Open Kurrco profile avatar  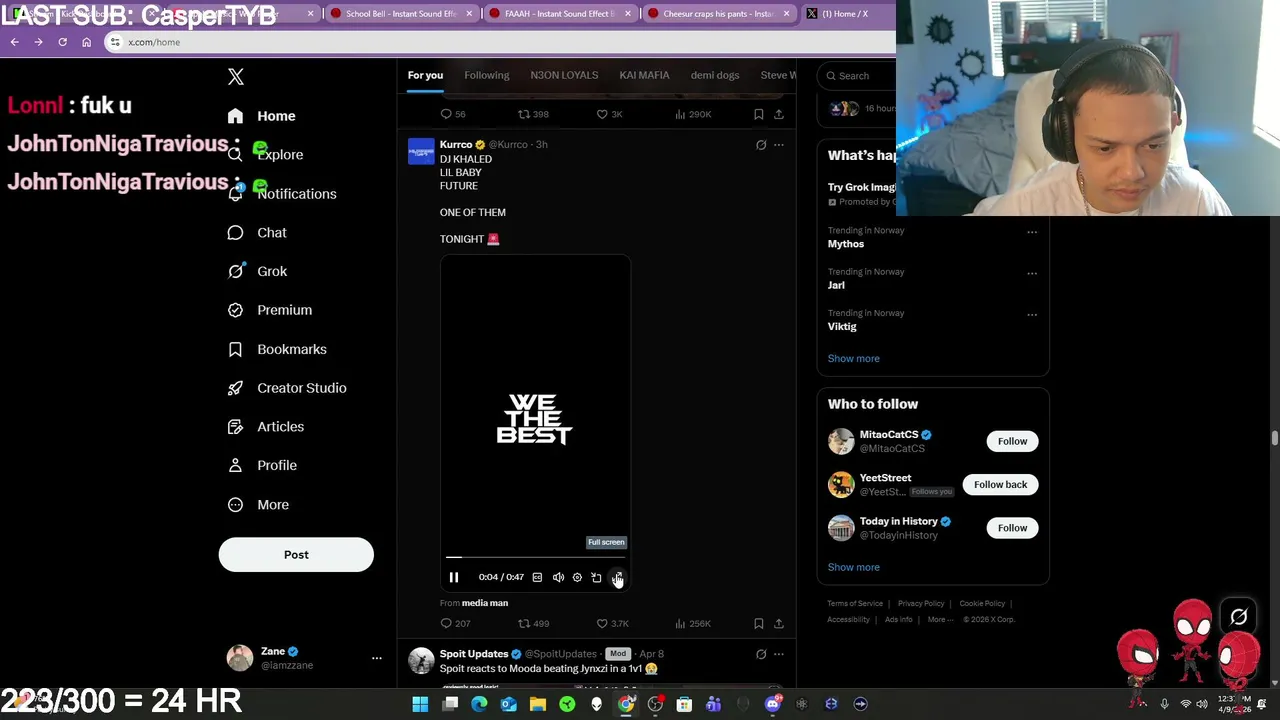(421, 152)
